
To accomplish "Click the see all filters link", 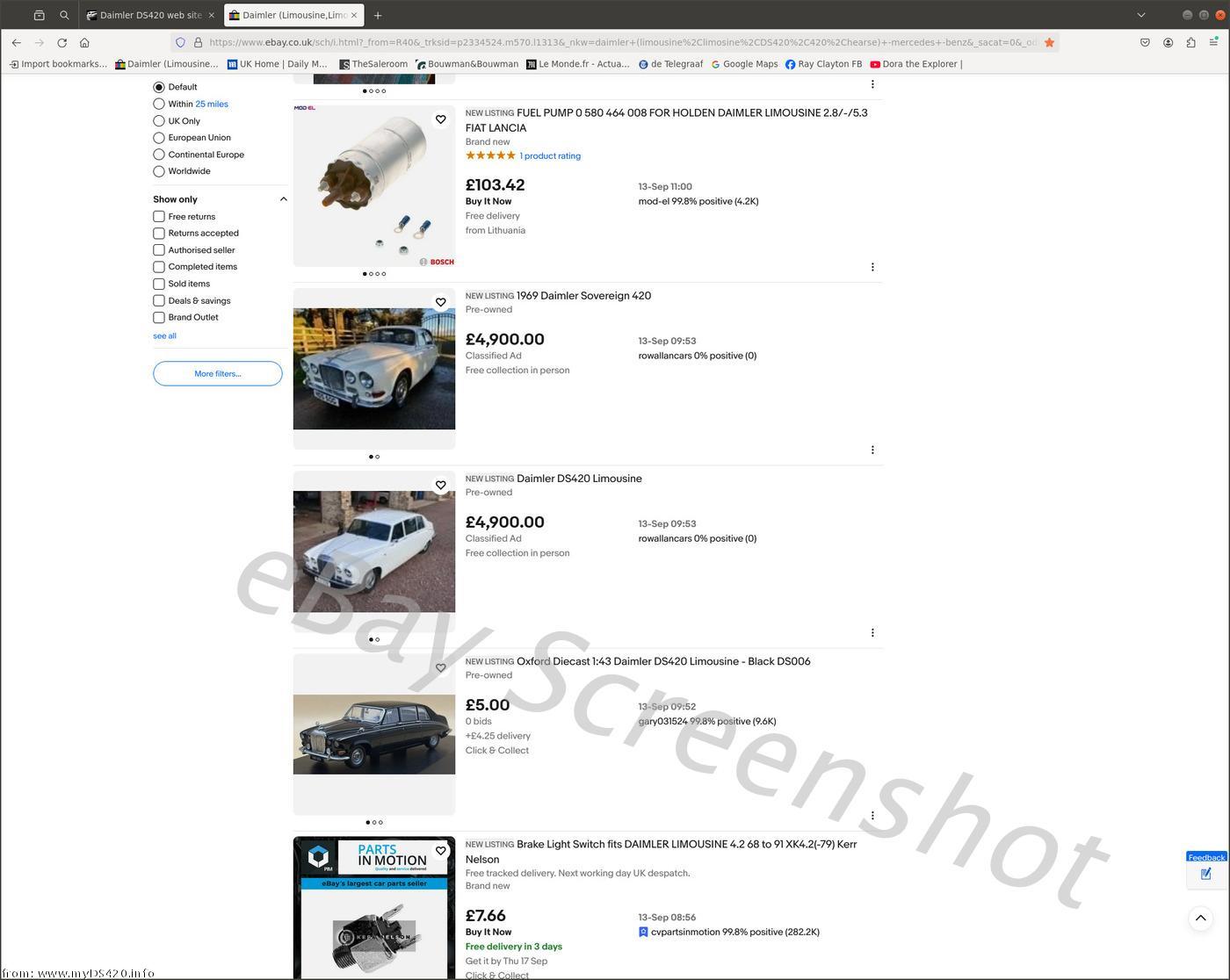I will coord(164,336).
